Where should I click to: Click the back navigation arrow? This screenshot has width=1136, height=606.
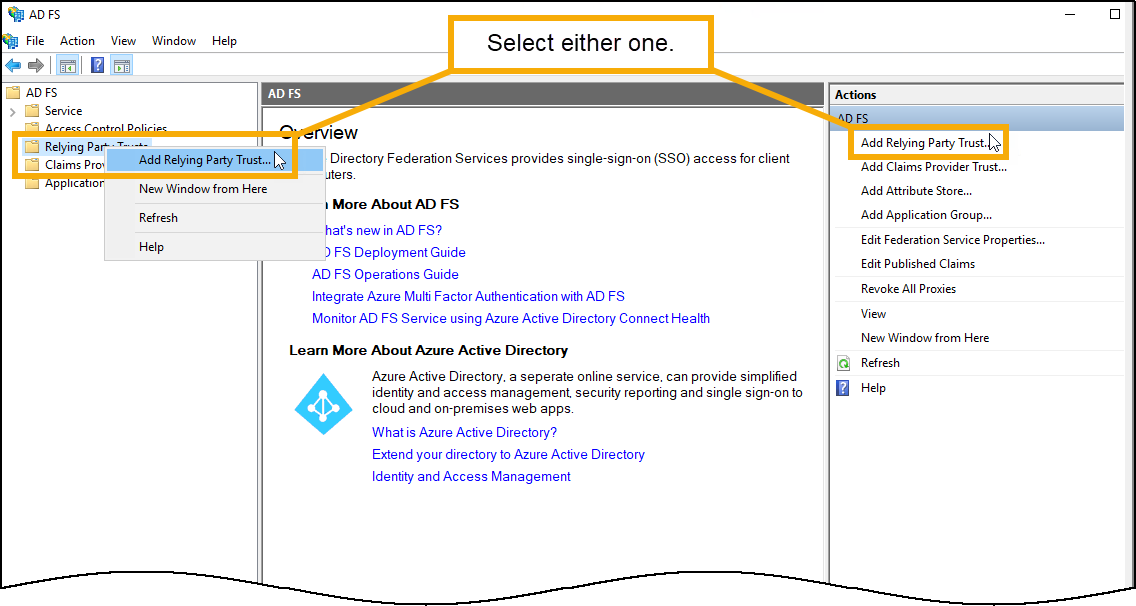pyautogui.click(x=12, y=65)
